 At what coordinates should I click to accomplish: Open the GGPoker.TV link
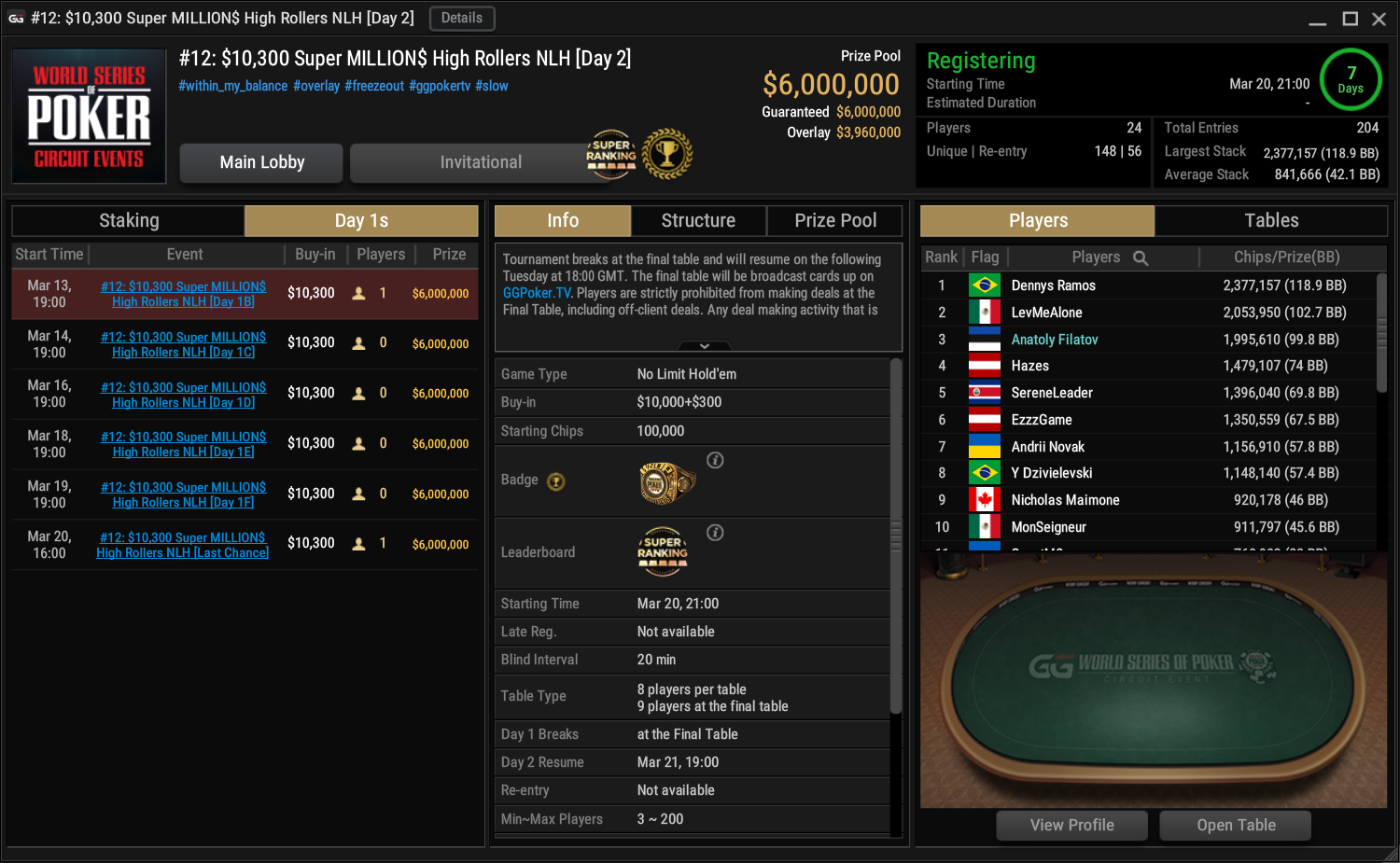point(537,293)
